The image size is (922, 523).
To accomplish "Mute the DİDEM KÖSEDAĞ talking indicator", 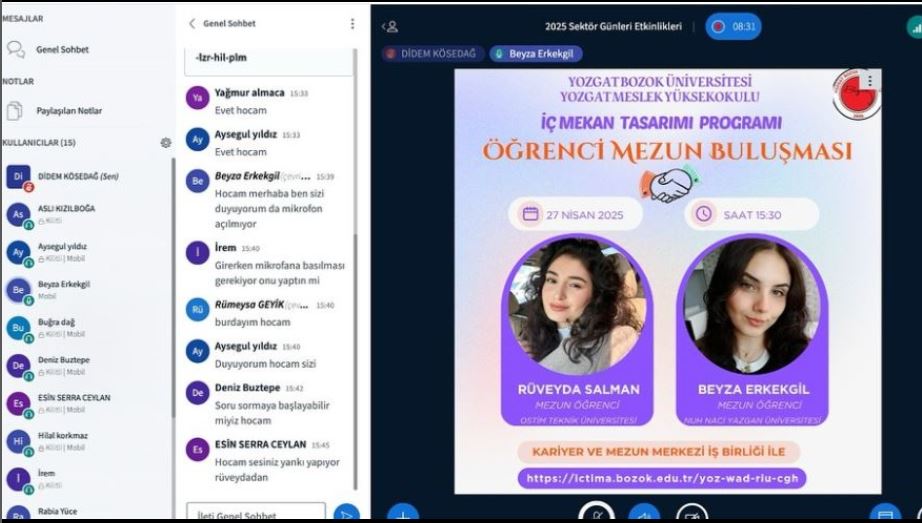I will (433, 54).
